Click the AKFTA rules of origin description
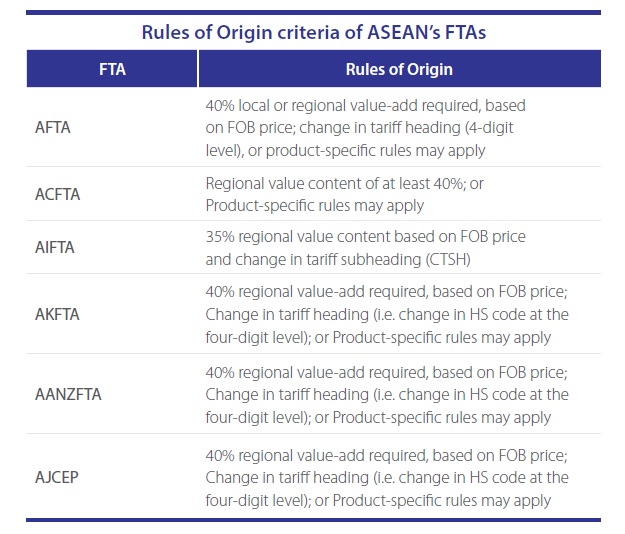The width and height of the screenshot is (625, 534). click(387, 313)
